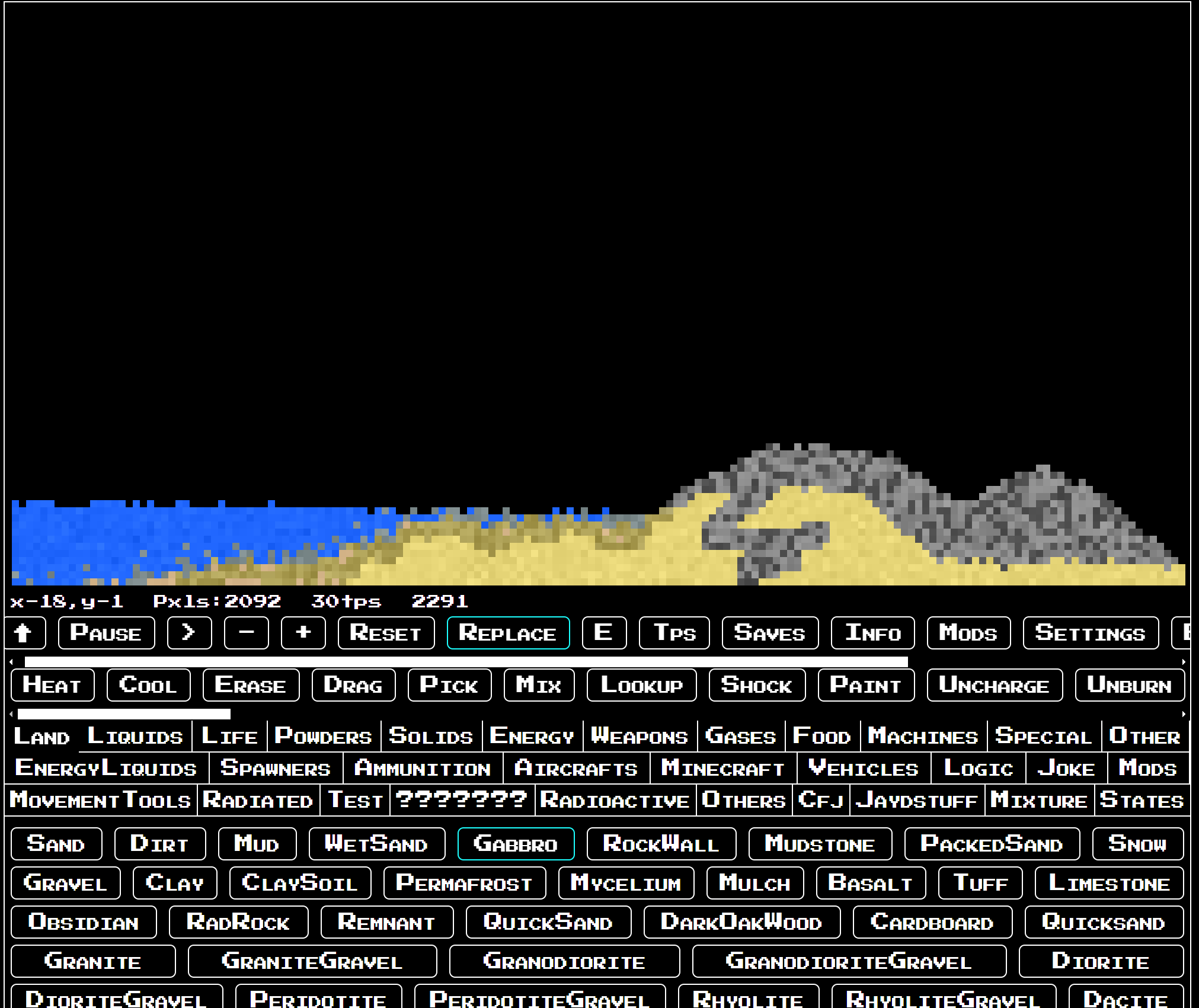The image size is (1199, 1008).
Task: Toggle Replace mode
Action: tap(508, 633)
